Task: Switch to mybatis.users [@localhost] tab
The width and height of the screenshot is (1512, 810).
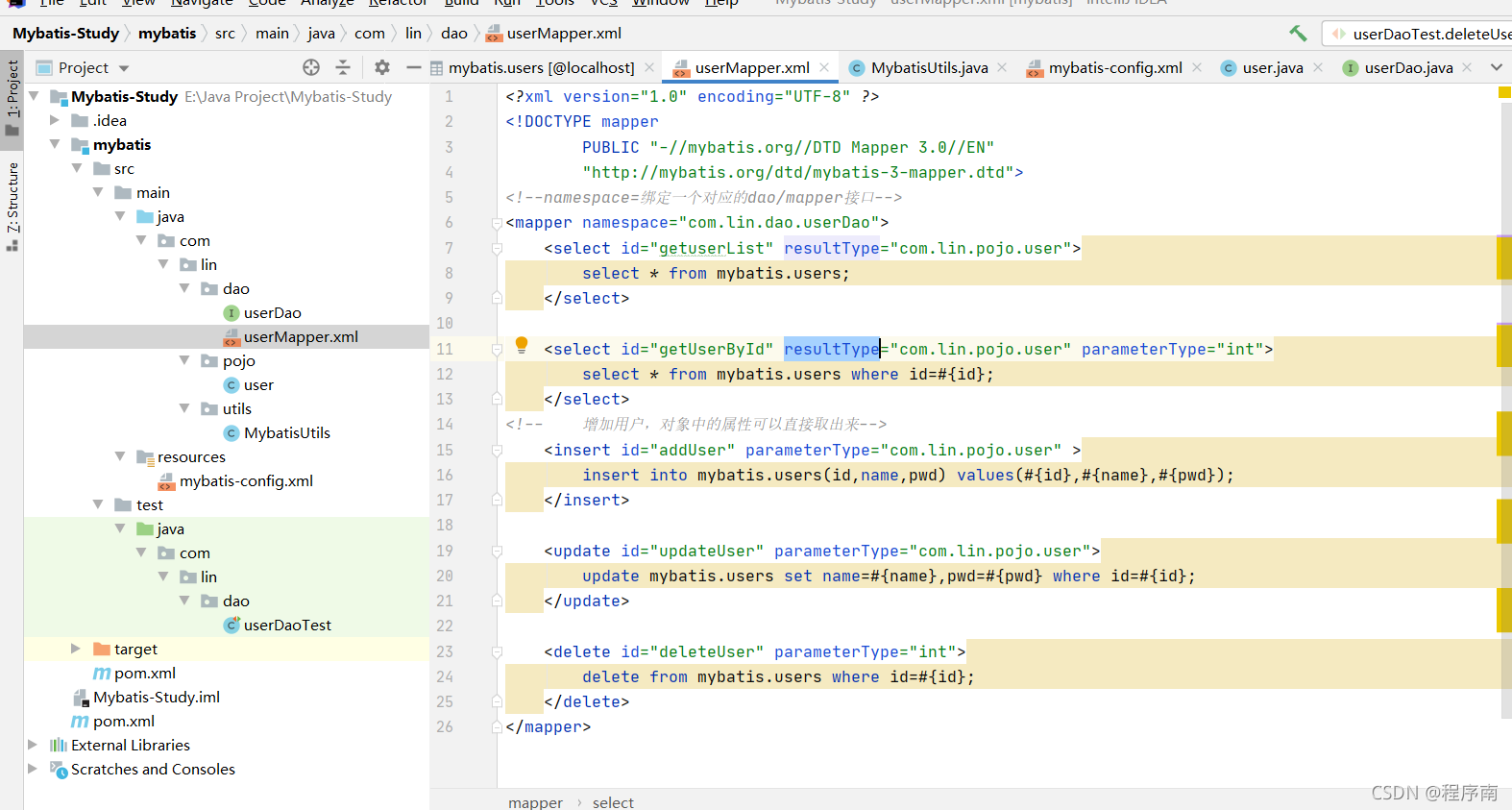Action: point(541,67)
